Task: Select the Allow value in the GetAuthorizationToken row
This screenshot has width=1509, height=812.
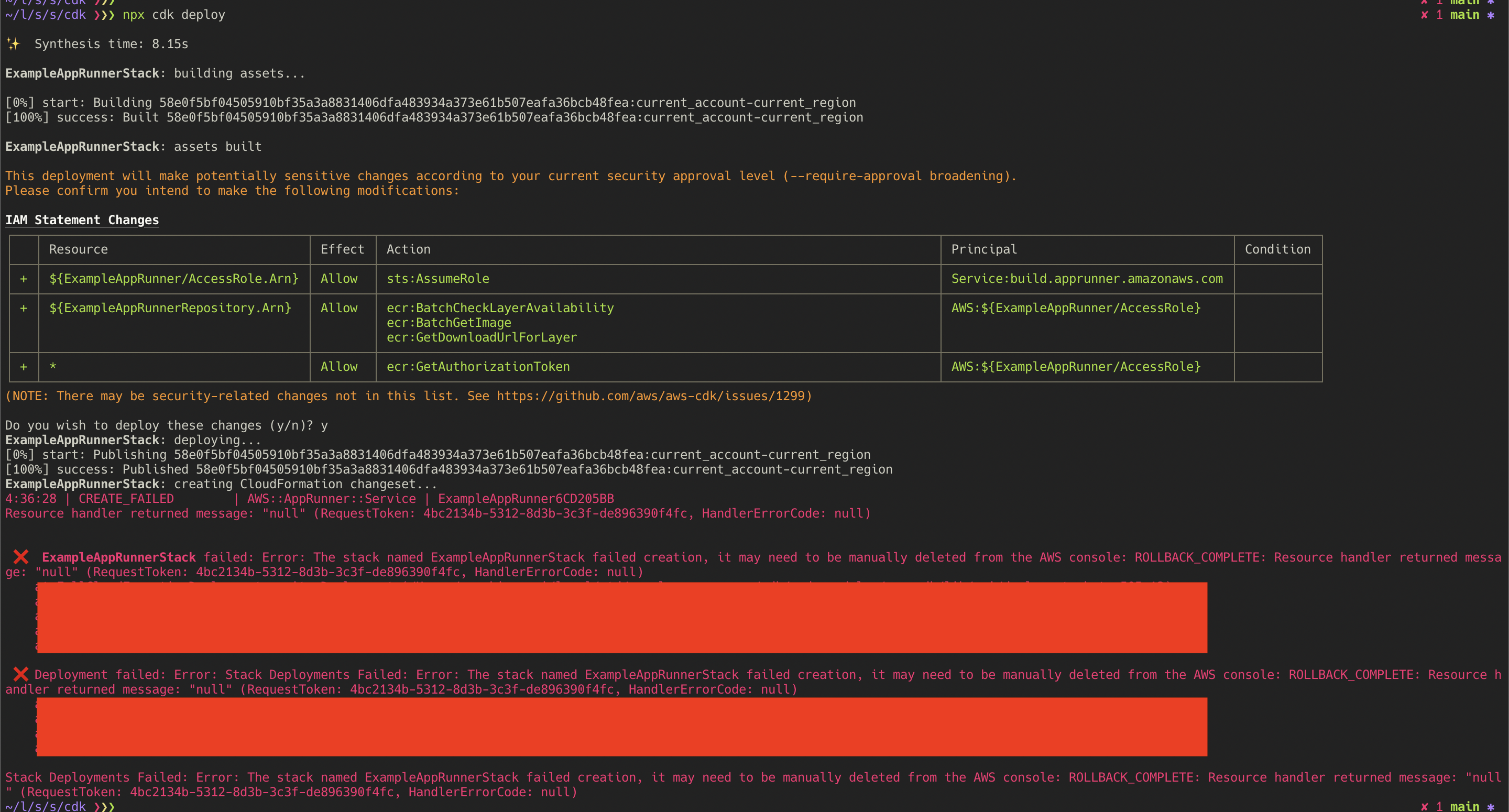Action: click(x=338, y=367)
